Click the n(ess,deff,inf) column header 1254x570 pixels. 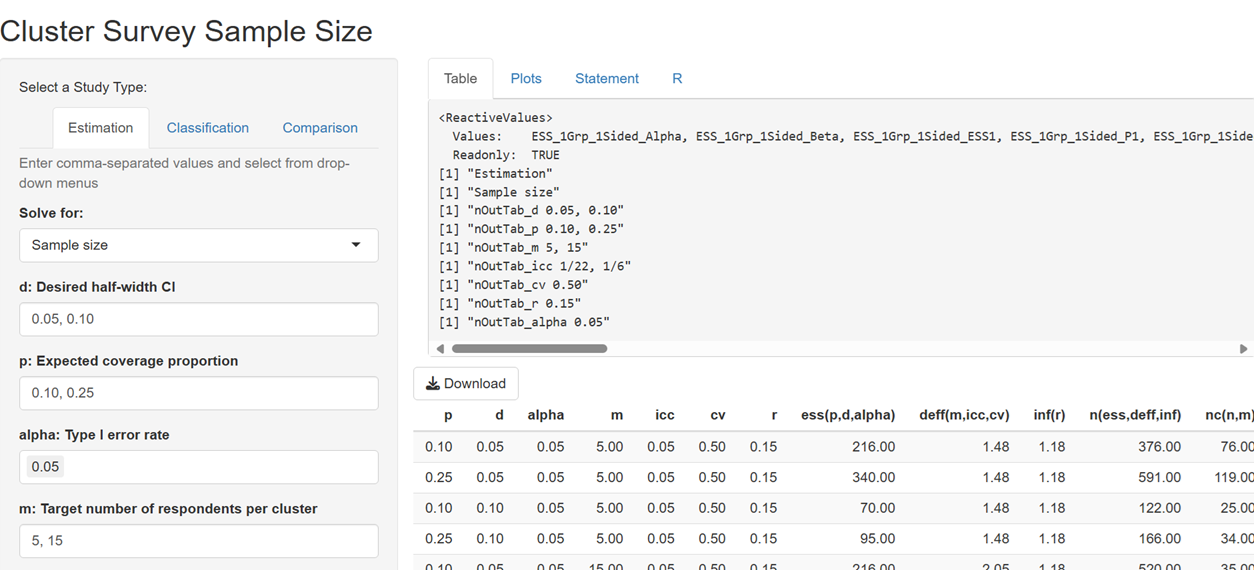click(x=1135, y=415)
